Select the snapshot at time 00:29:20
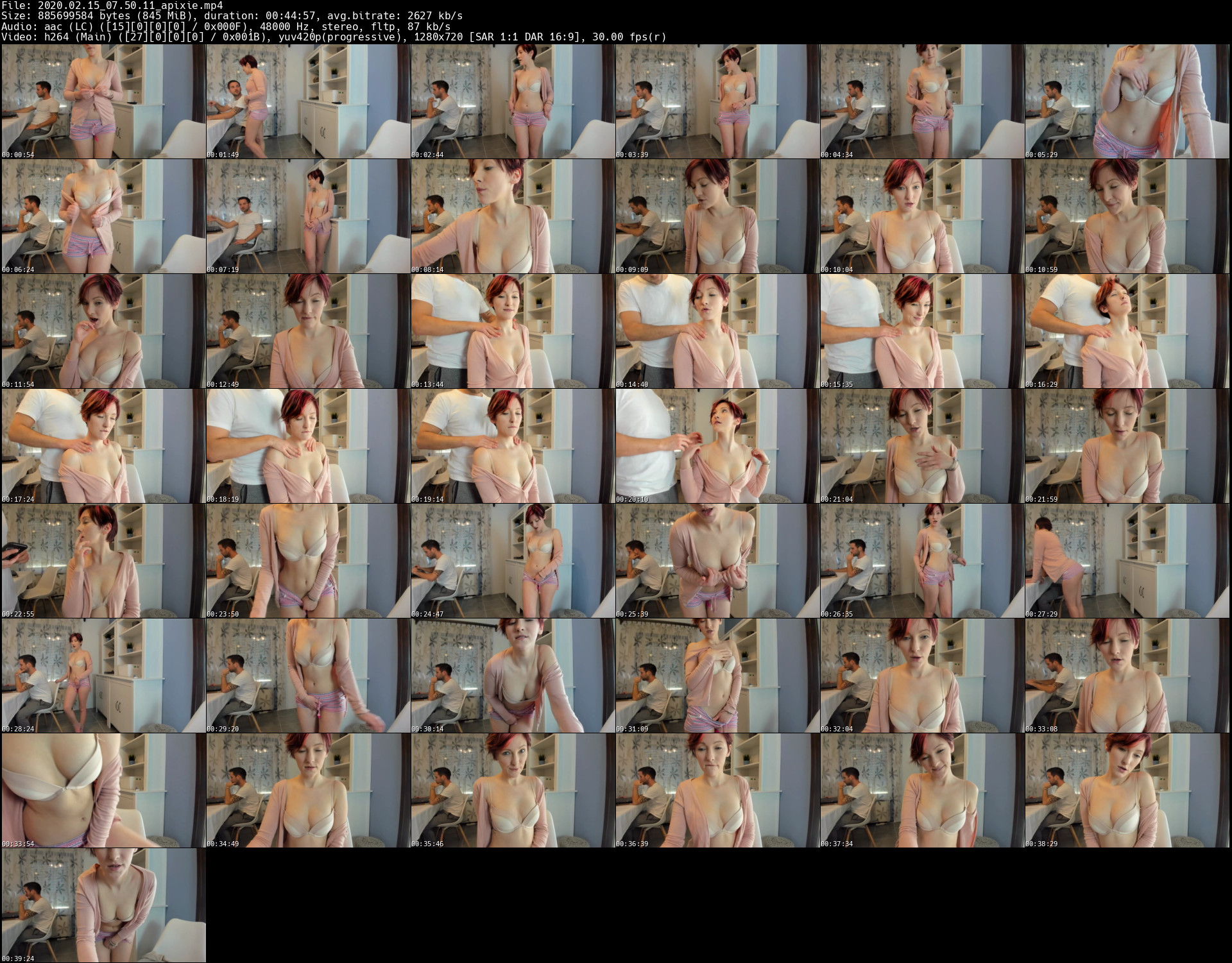This screenshot has width=1232, height=963. point(308,676)
